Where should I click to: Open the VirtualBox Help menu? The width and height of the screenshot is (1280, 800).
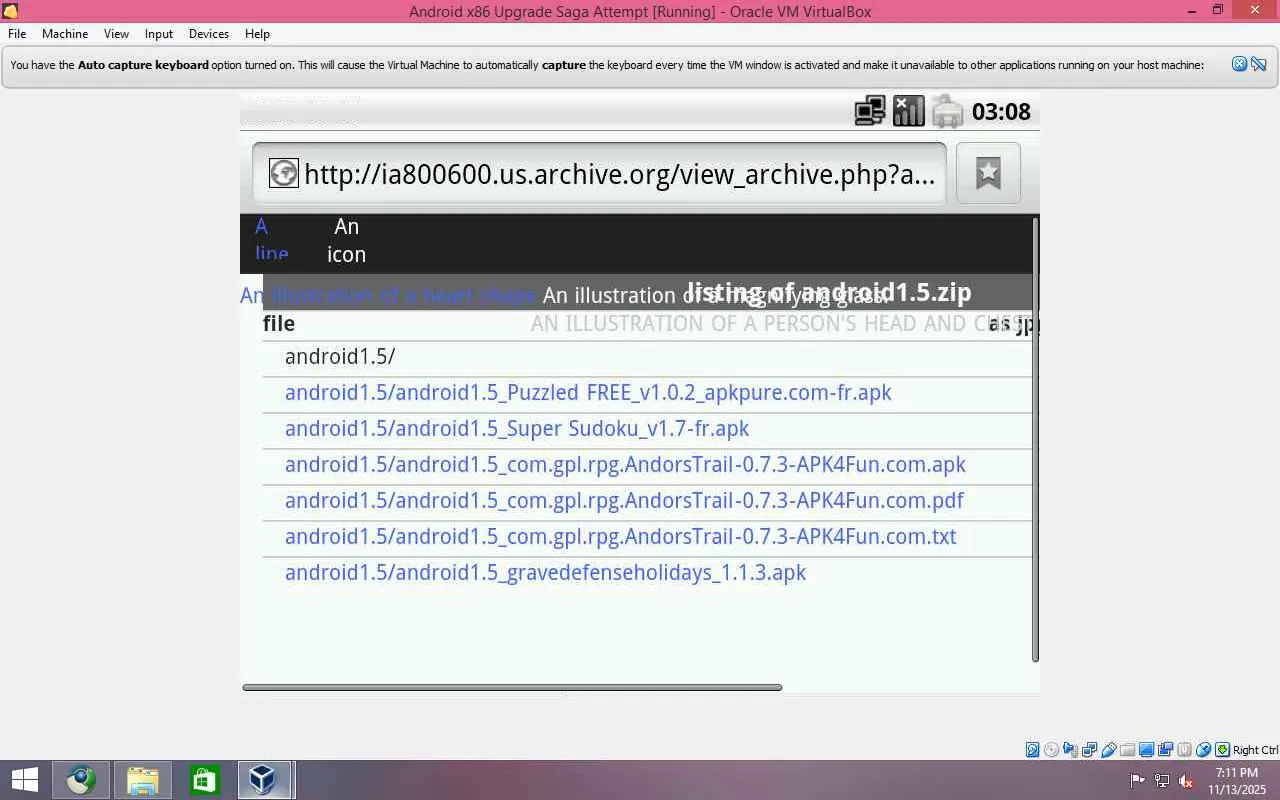257,33
